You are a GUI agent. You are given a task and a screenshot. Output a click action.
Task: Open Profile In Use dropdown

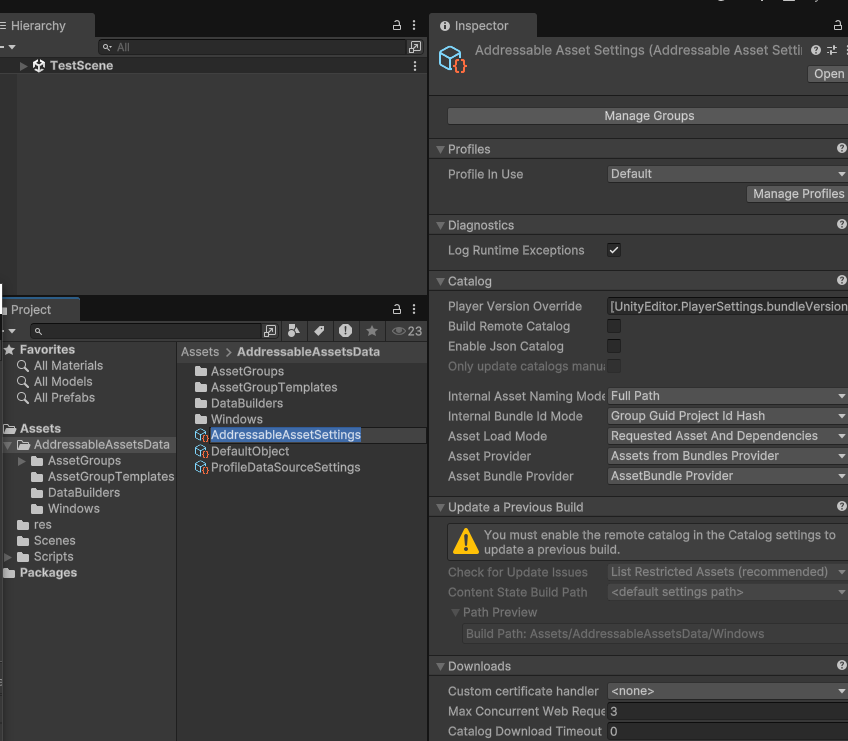point(727,174)
